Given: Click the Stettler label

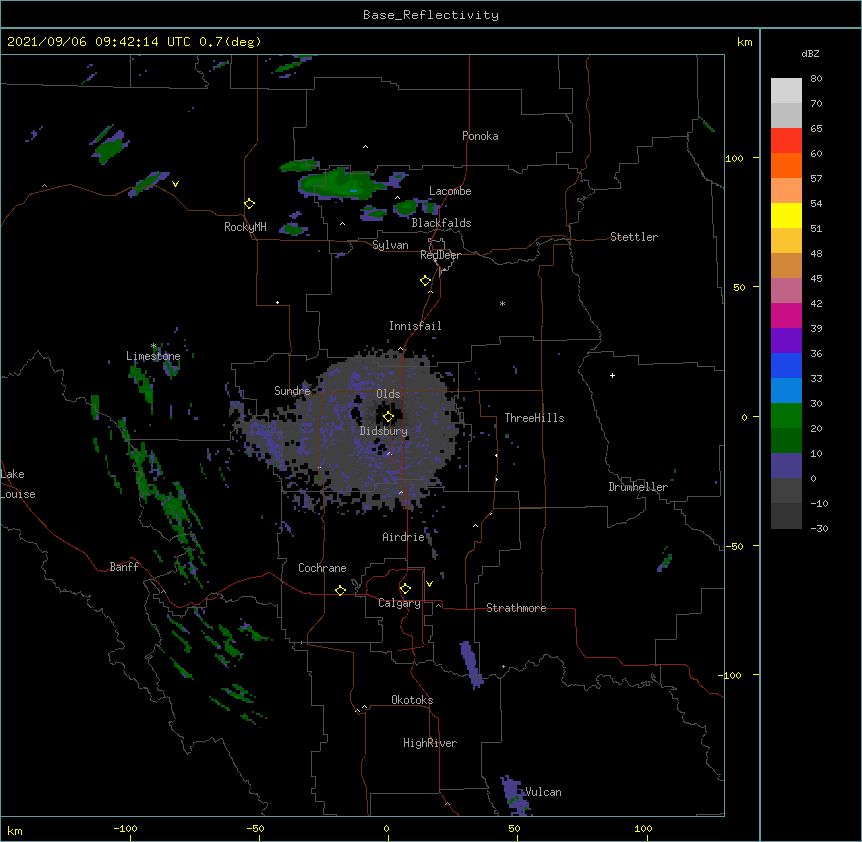Looking at the screenshot, I should (634, 237).
